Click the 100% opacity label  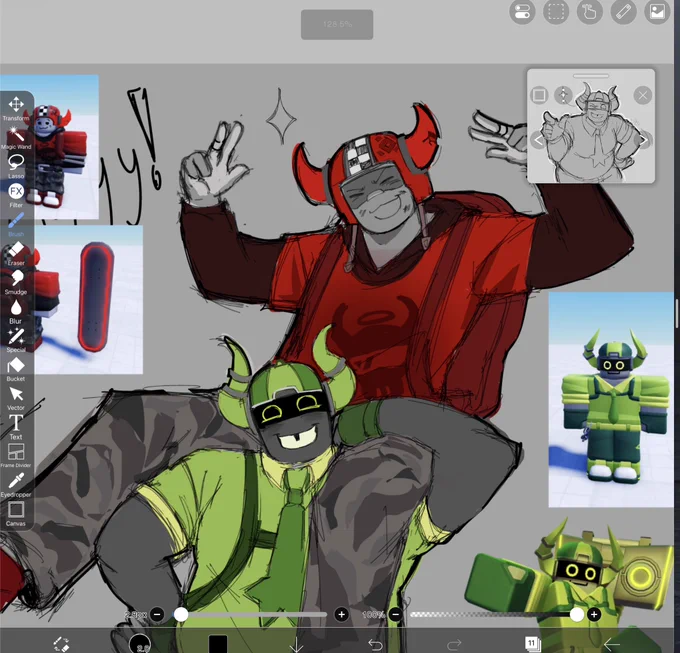pos(373,615)
